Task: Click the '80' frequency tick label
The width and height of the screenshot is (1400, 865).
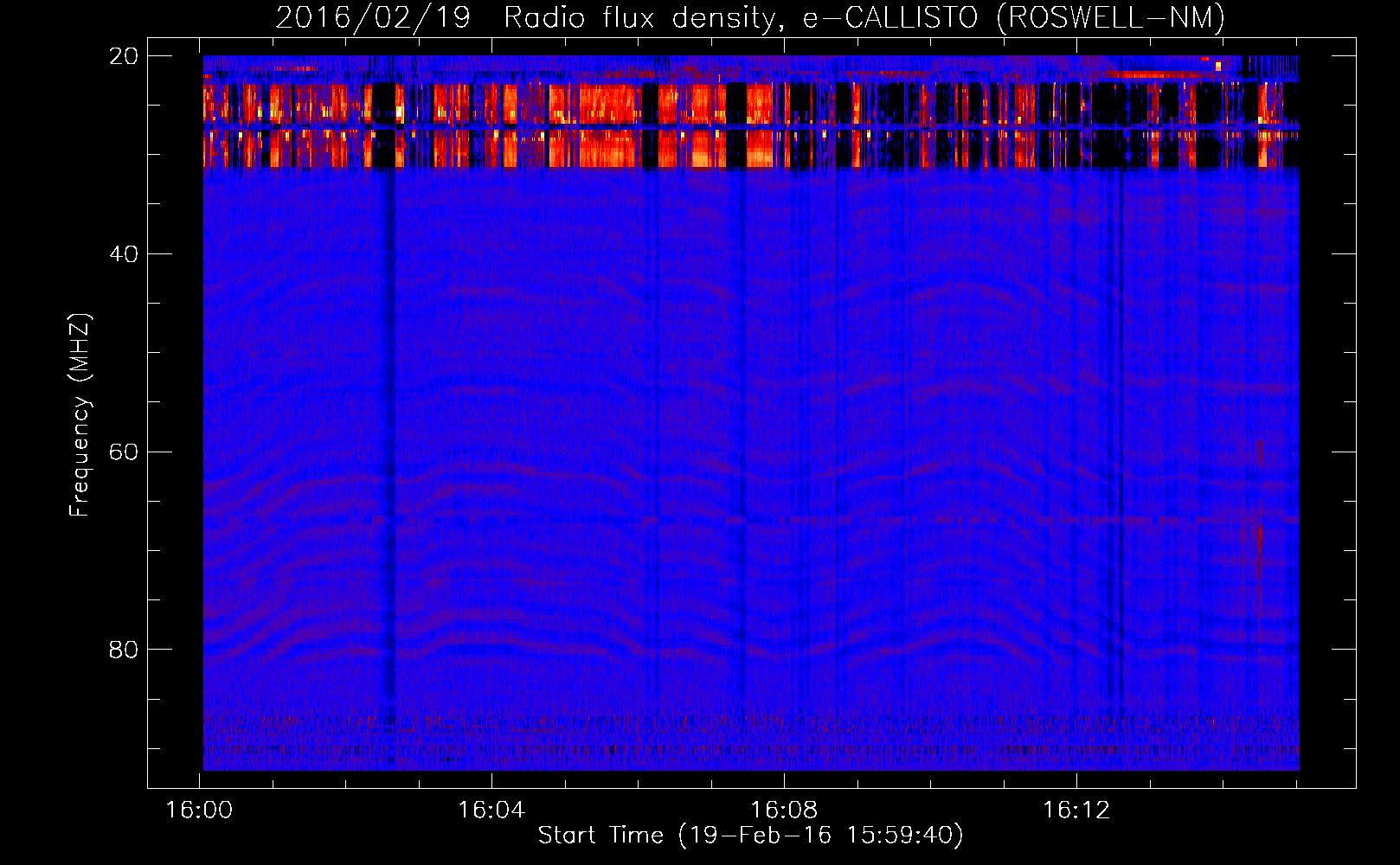Action: 124,650
